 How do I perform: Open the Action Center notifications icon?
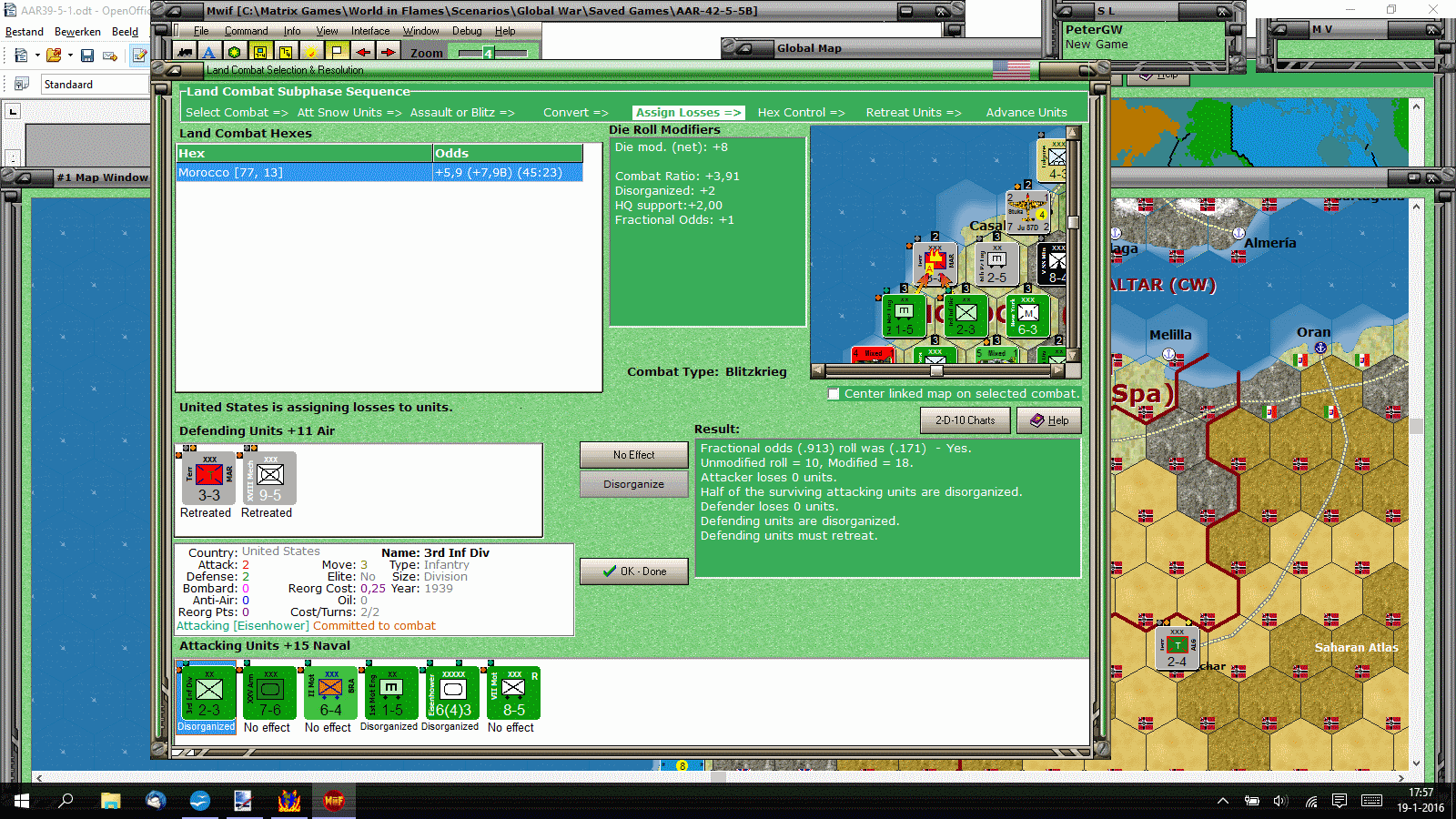click(1340, 801)
